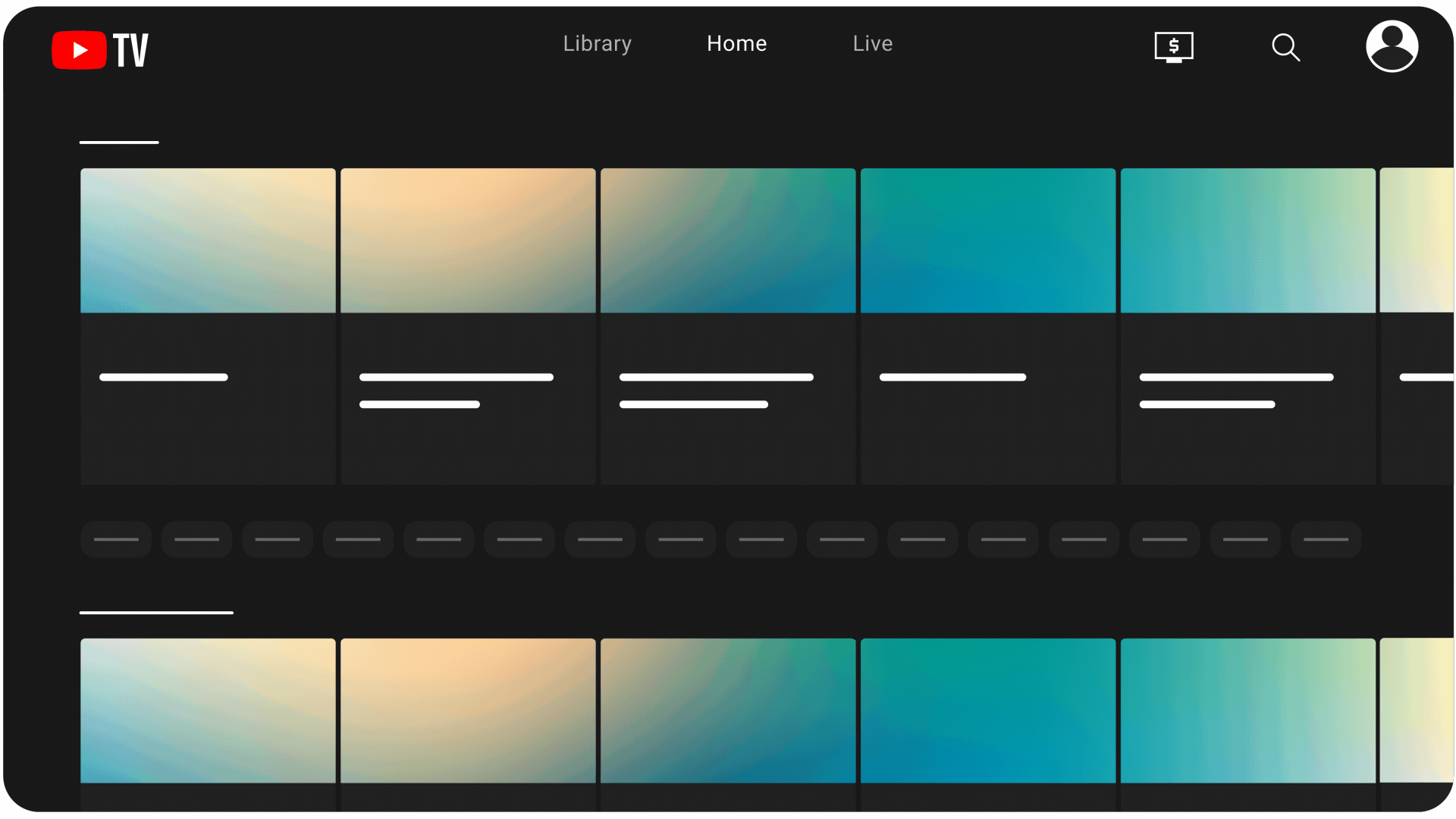The width and height of the screenshot is (1456, 819).
Task: Click title text under second top-row card
Action: pyautogui.click(x=456, y=378)
